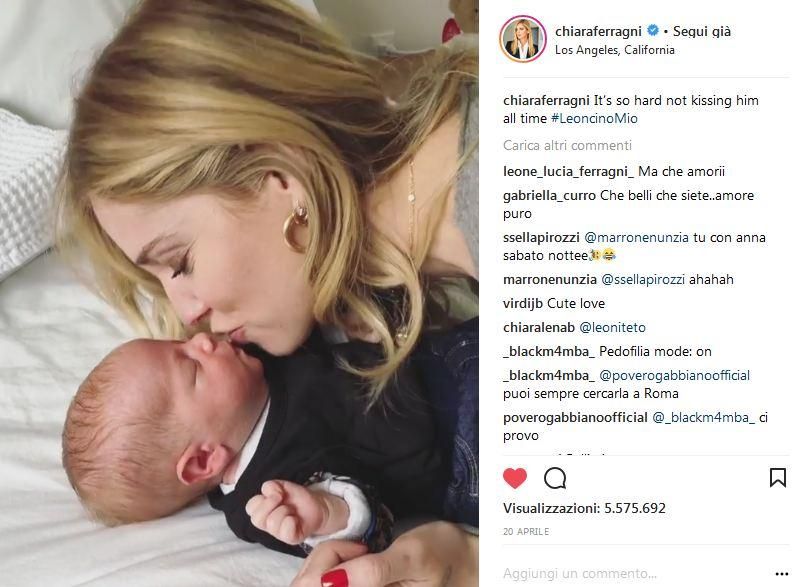Toggle the Segui già follow status
The image size is (794, 587).
point(701,31)
